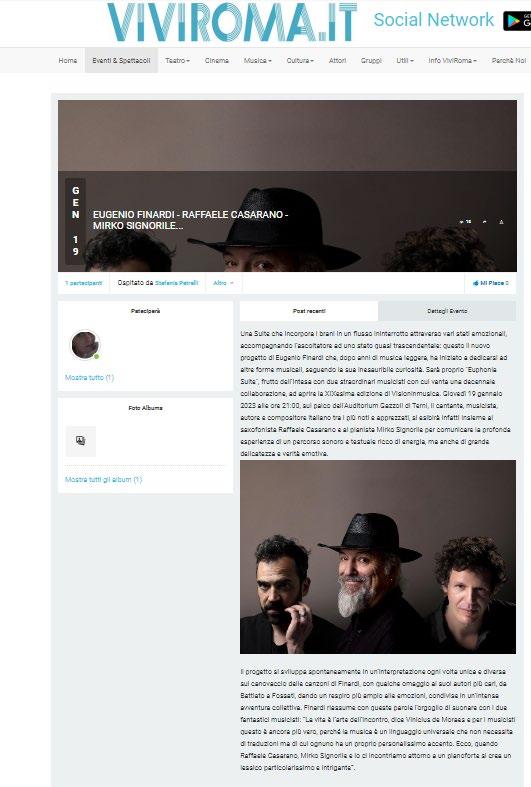Click the ViviRoma.it logo
This screenshot has width=531, height=787.
[x=232, y=22]
